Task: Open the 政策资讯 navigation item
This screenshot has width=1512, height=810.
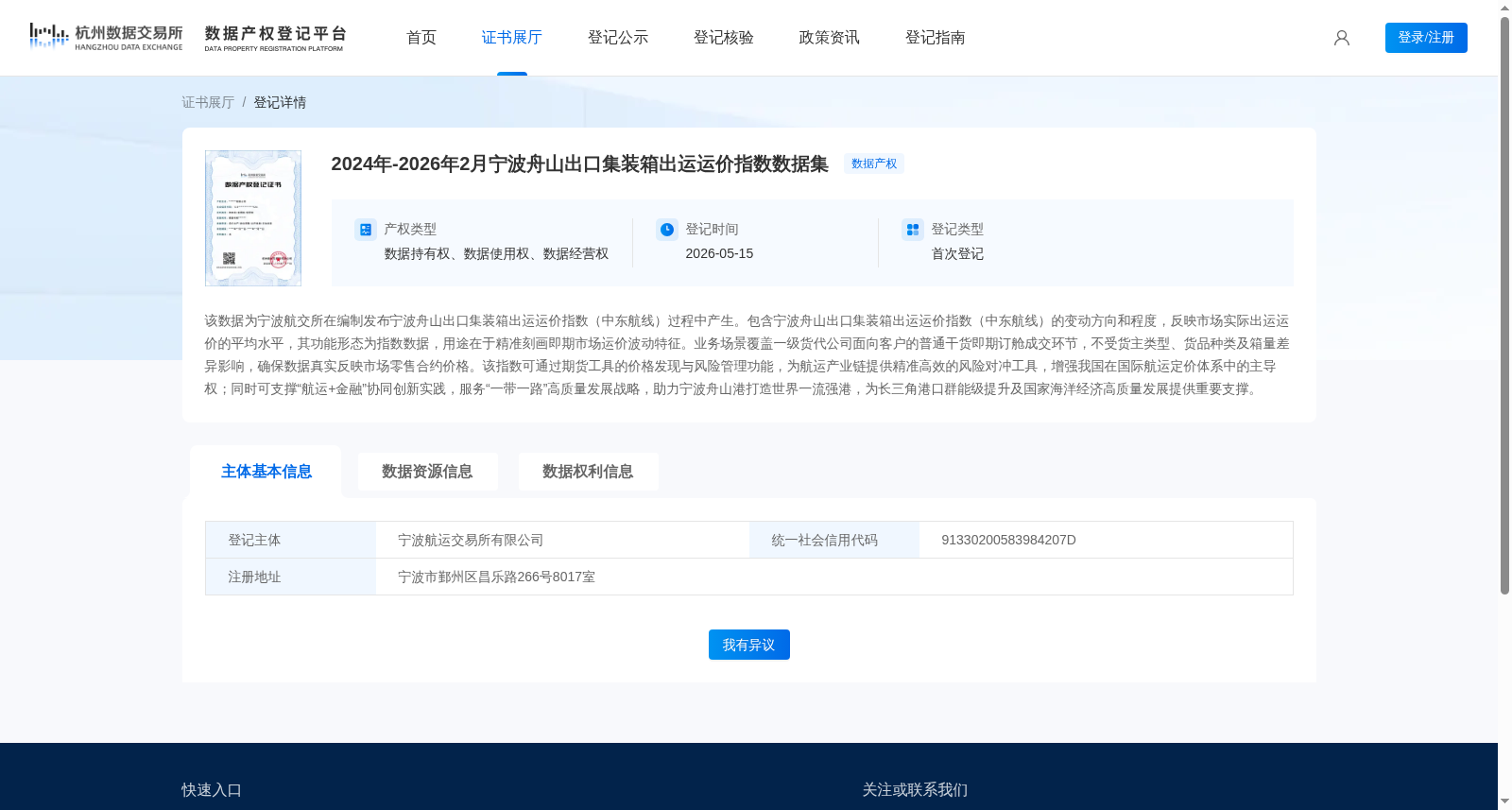Action: (x=830, y=38)
